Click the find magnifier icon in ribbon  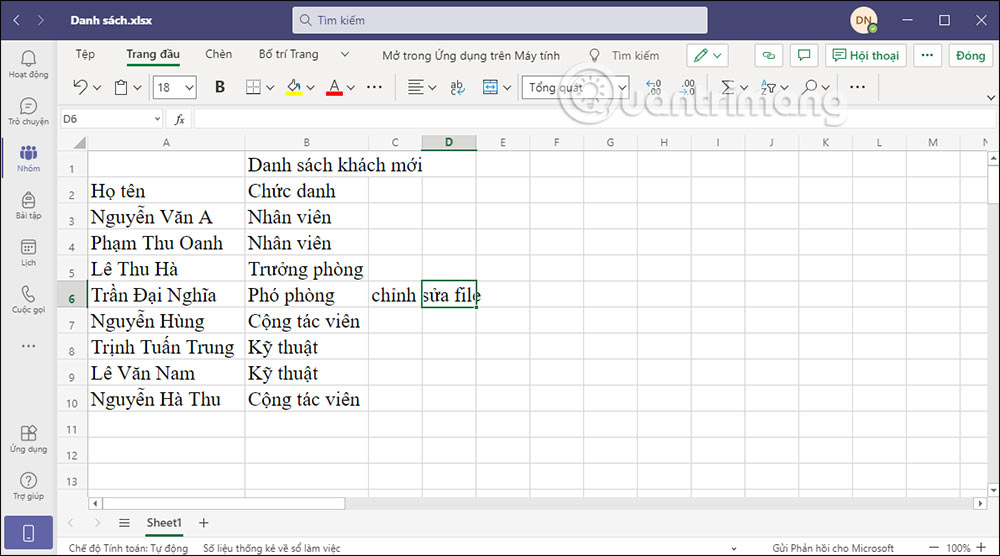pos(809,87)
